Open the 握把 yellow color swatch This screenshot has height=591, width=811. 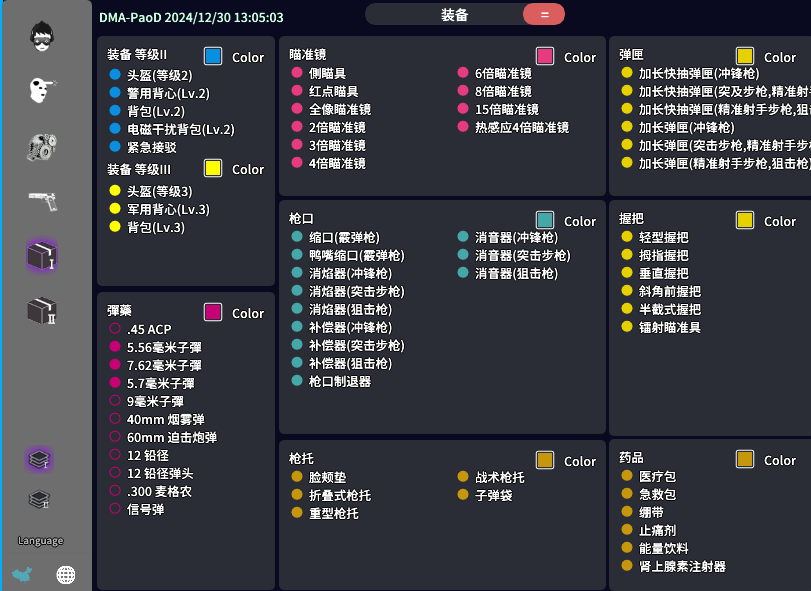click(745, 220)
